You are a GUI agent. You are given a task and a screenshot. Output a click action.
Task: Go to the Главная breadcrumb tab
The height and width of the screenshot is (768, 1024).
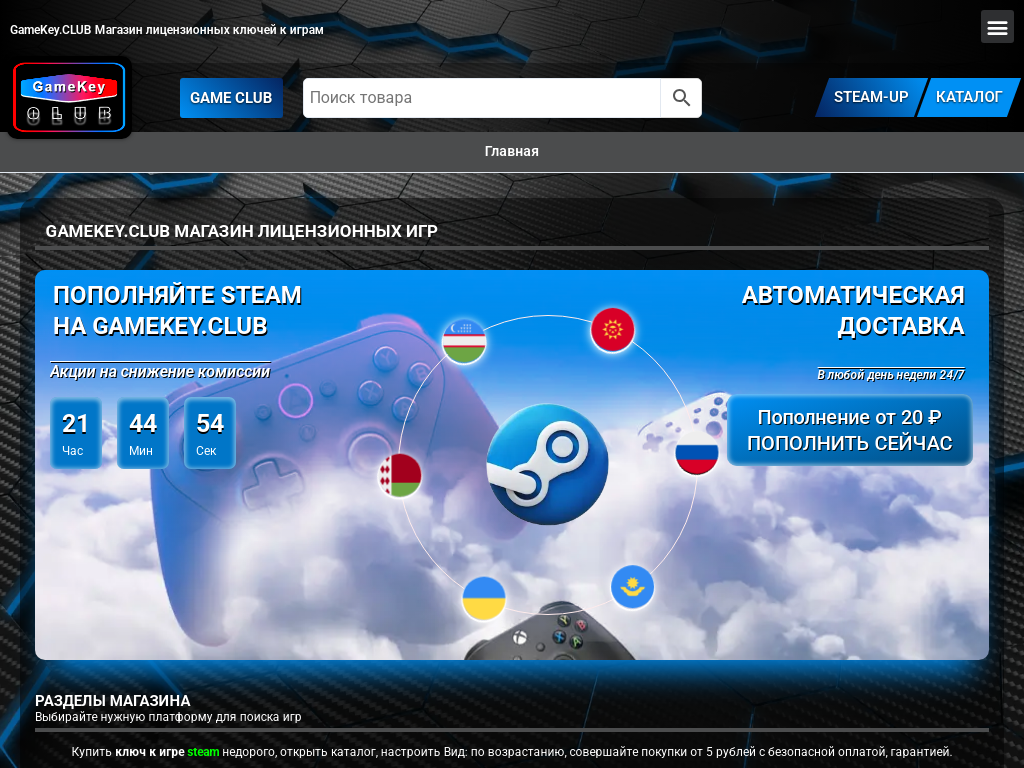[511, 152]
